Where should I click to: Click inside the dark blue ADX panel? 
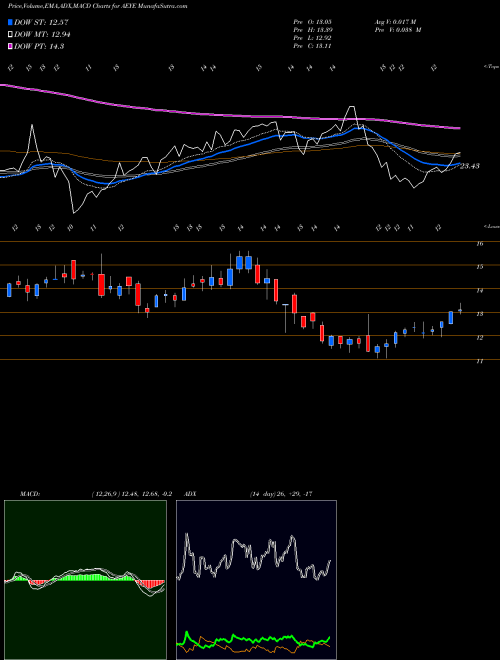tap(256, 580)
